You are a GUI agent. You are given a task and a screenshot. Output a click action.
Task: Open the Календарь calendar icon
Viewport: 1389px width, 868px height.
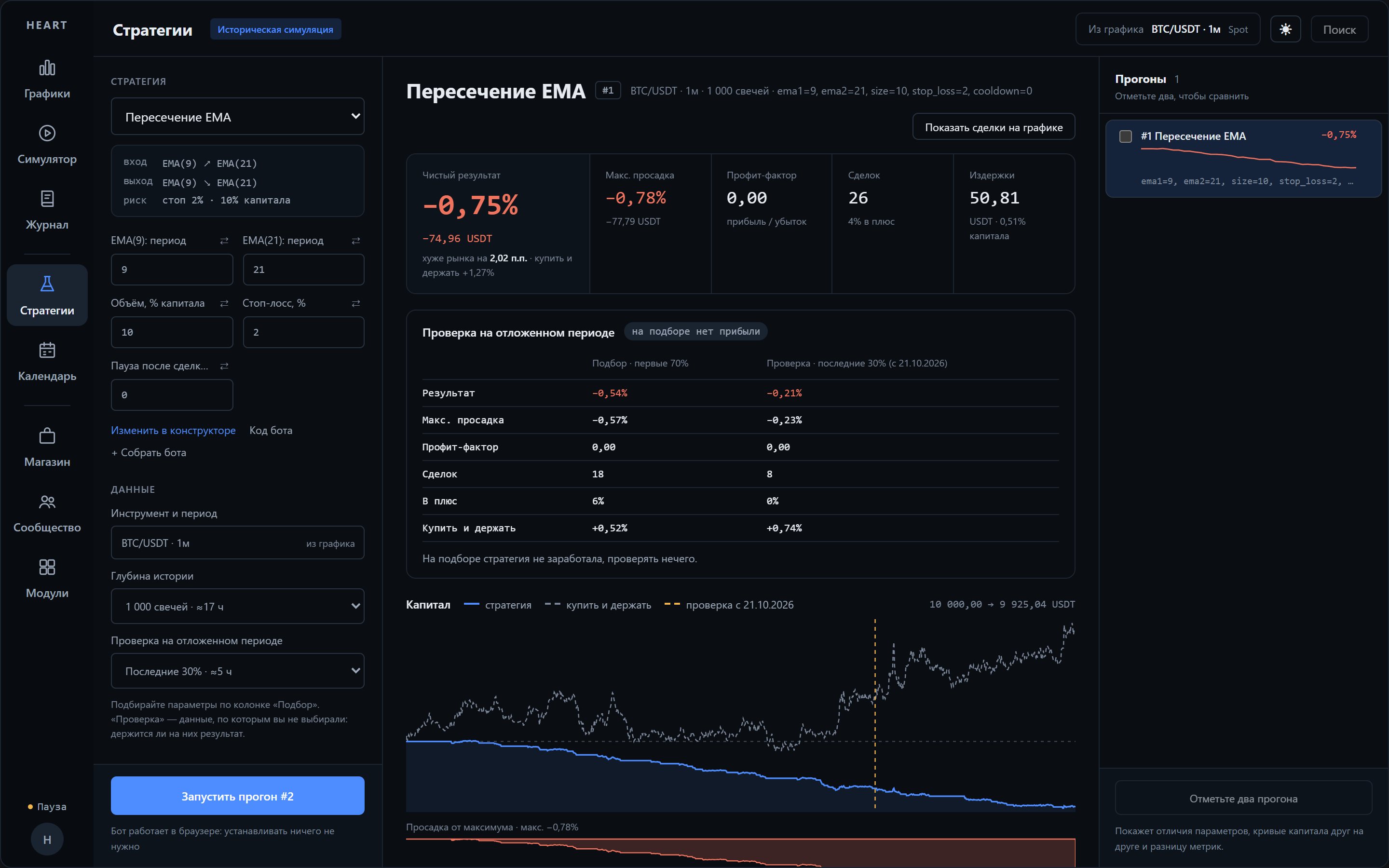pos(47,350)
